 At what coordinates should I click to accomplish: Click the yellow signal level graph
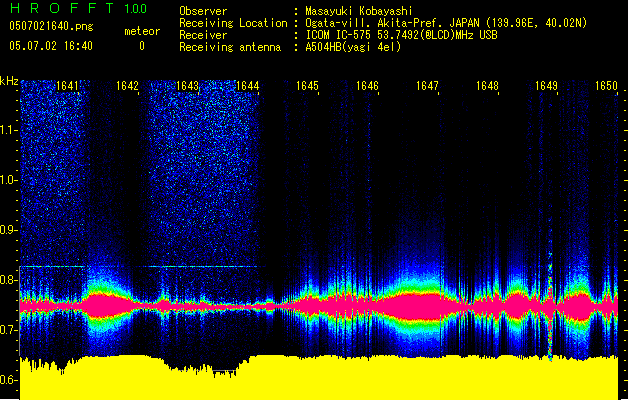(x=319, y=379)
